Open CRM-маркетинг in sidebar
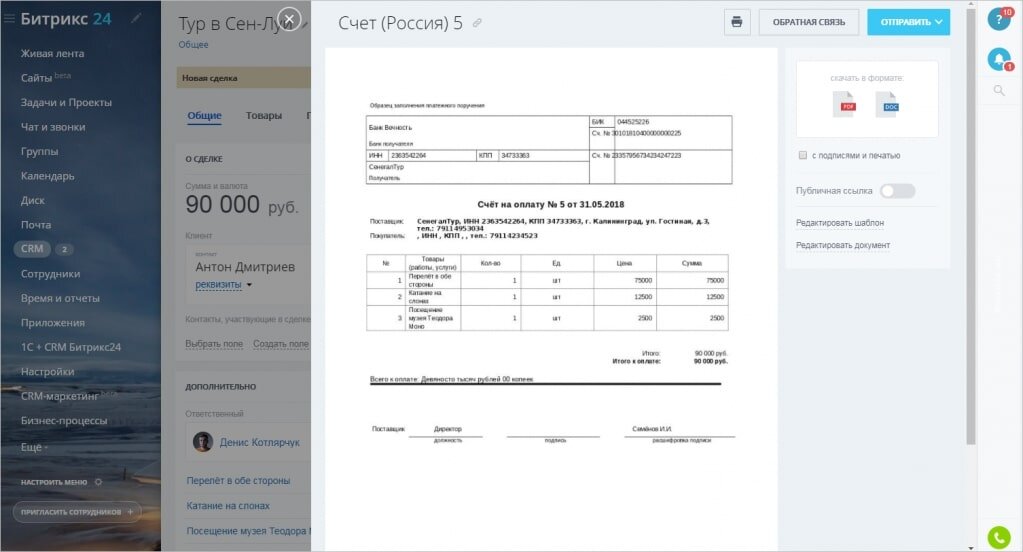 click(59, 396)
